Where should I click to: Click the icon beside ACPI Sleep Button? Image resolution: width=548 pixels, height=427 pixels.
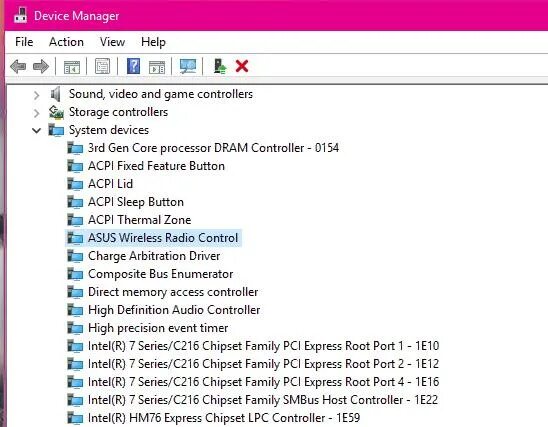pyautogui.click(x=75, y=202)
